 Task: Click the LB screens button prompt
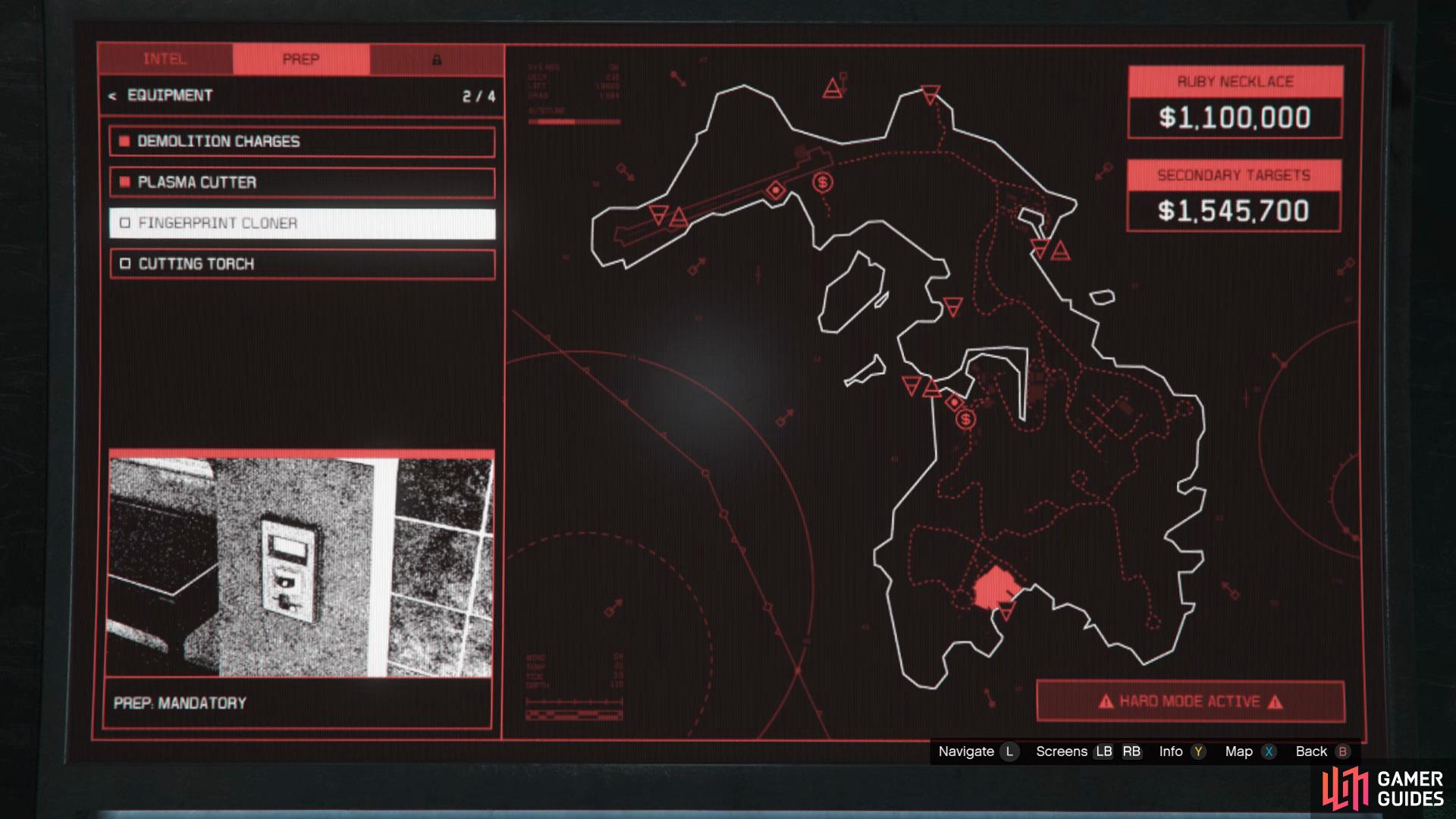coord(1103,752)
